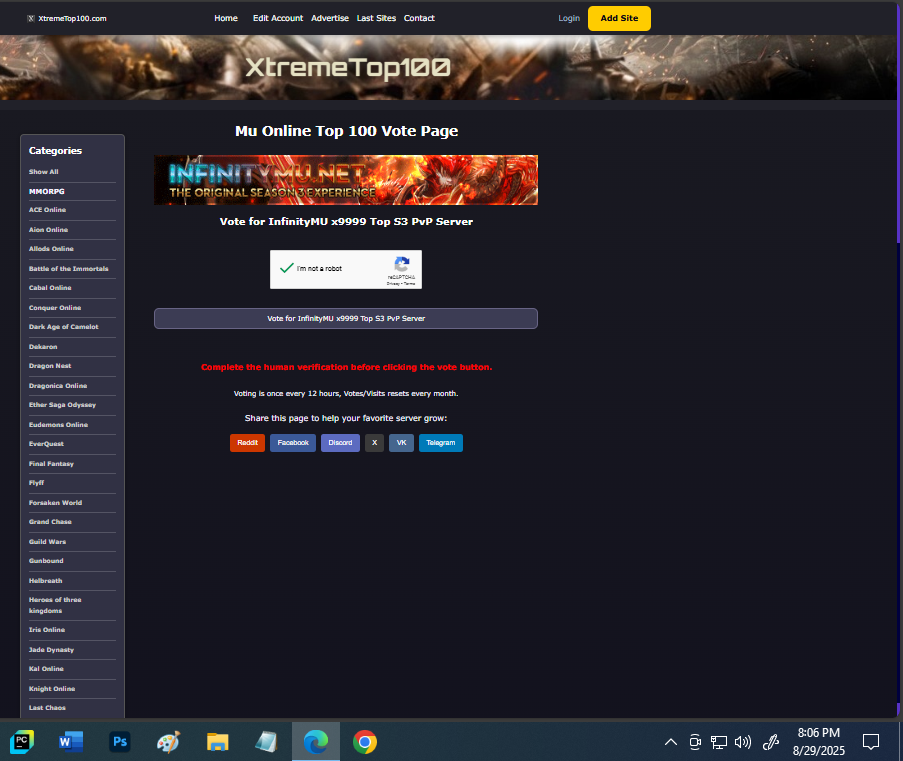
Task: Open the Flyff category
Action: click(x=36, y=483)
